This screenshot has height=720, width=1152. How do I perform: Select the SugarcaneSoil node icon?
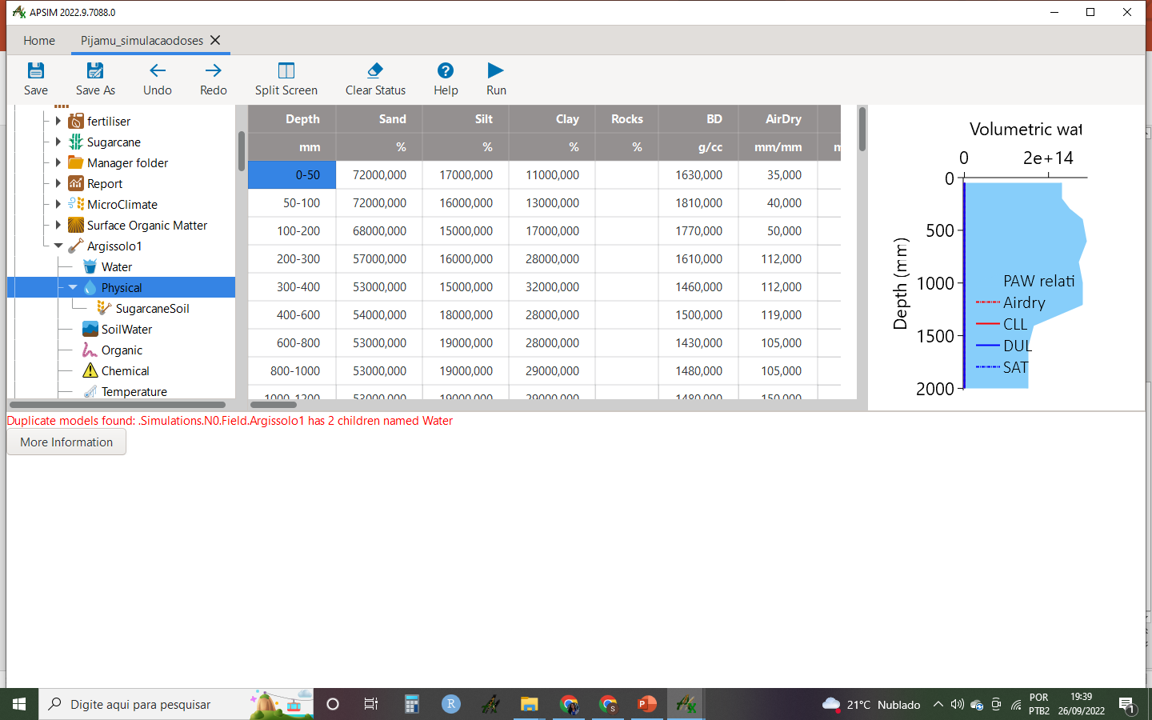click(104, 309)
